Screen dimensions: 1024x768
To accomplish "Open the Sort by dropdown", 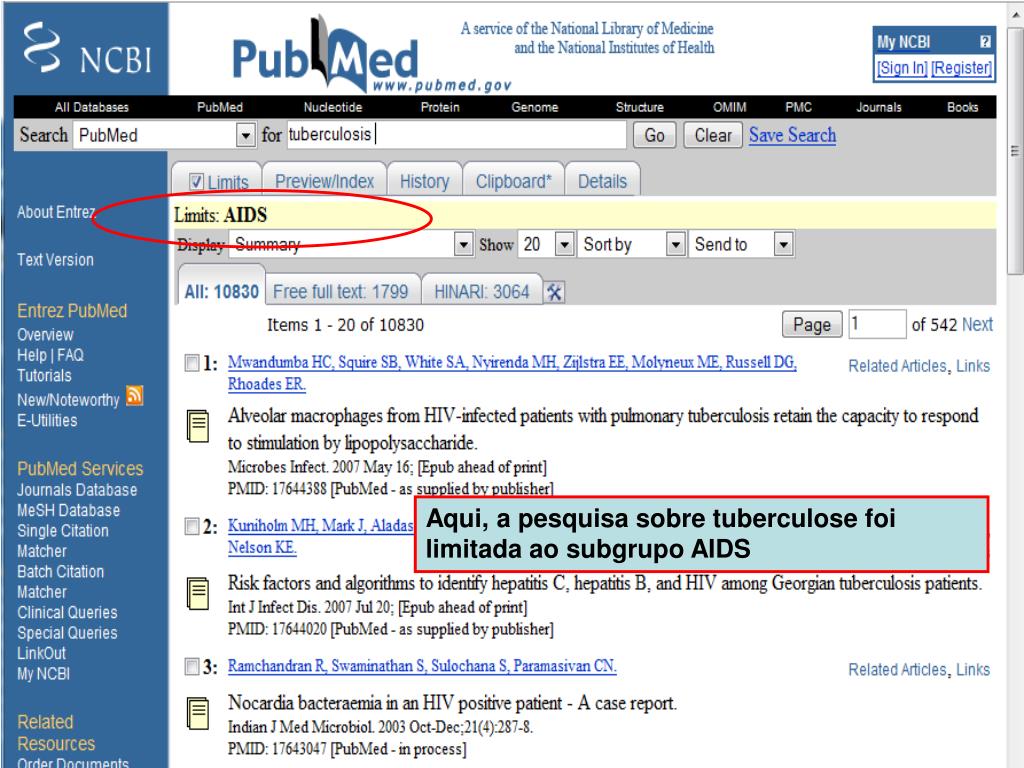I will coord(676,245).
